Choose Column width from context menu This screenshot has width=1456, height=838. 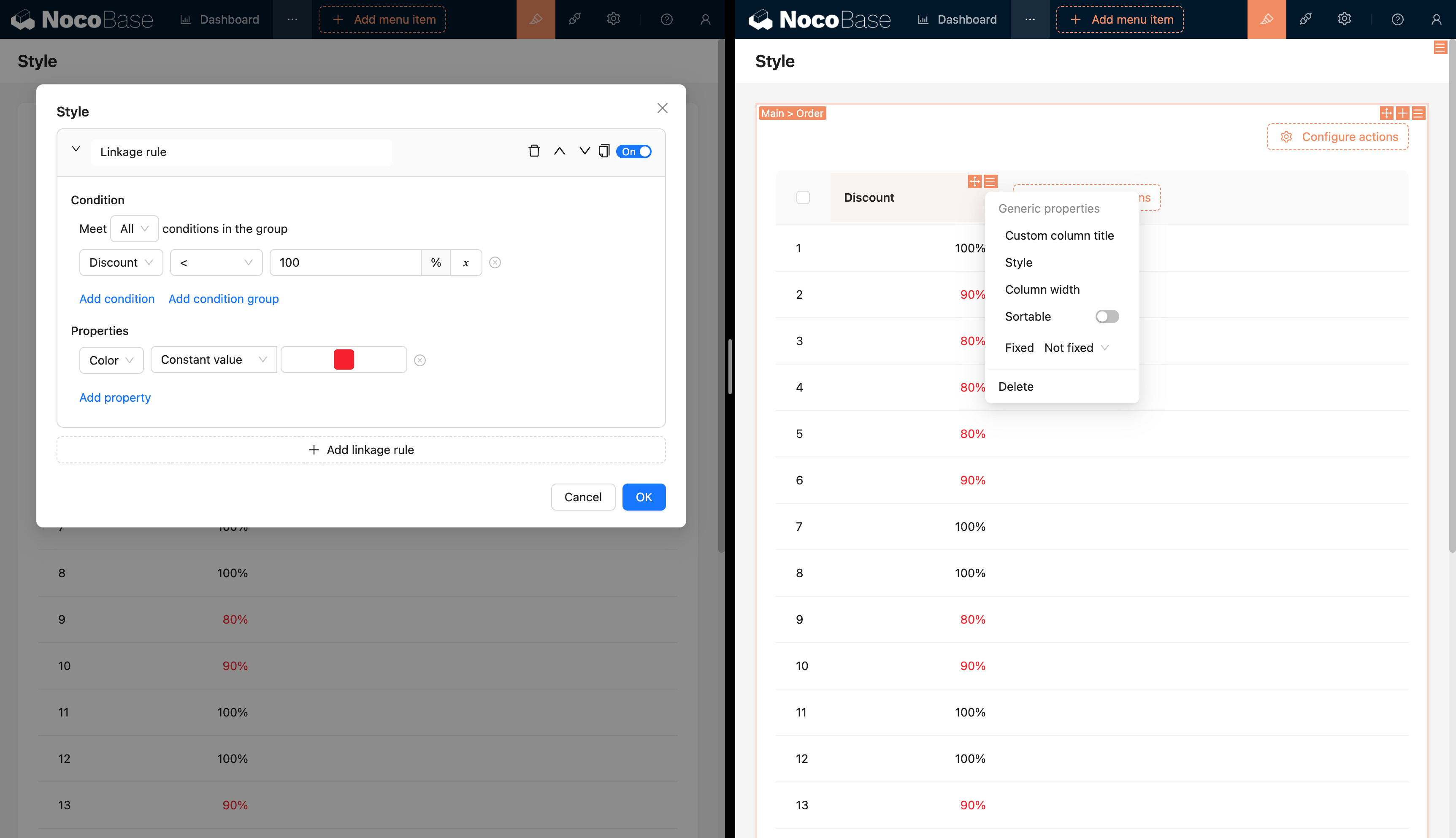pos(1042,289)
